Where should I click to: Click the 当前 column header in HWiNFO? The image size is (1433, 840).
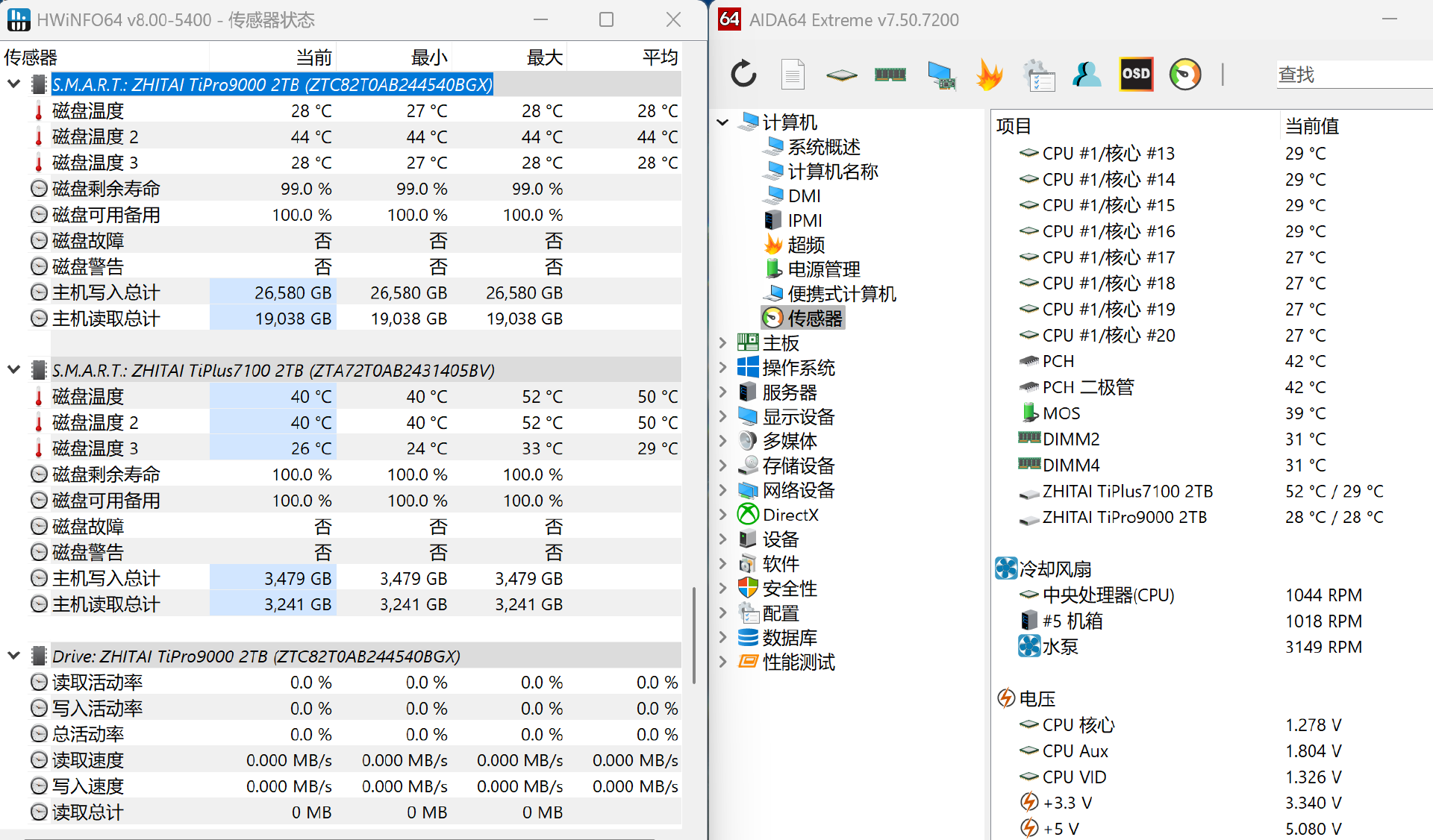pyautogui.click(x=313, y=57)
